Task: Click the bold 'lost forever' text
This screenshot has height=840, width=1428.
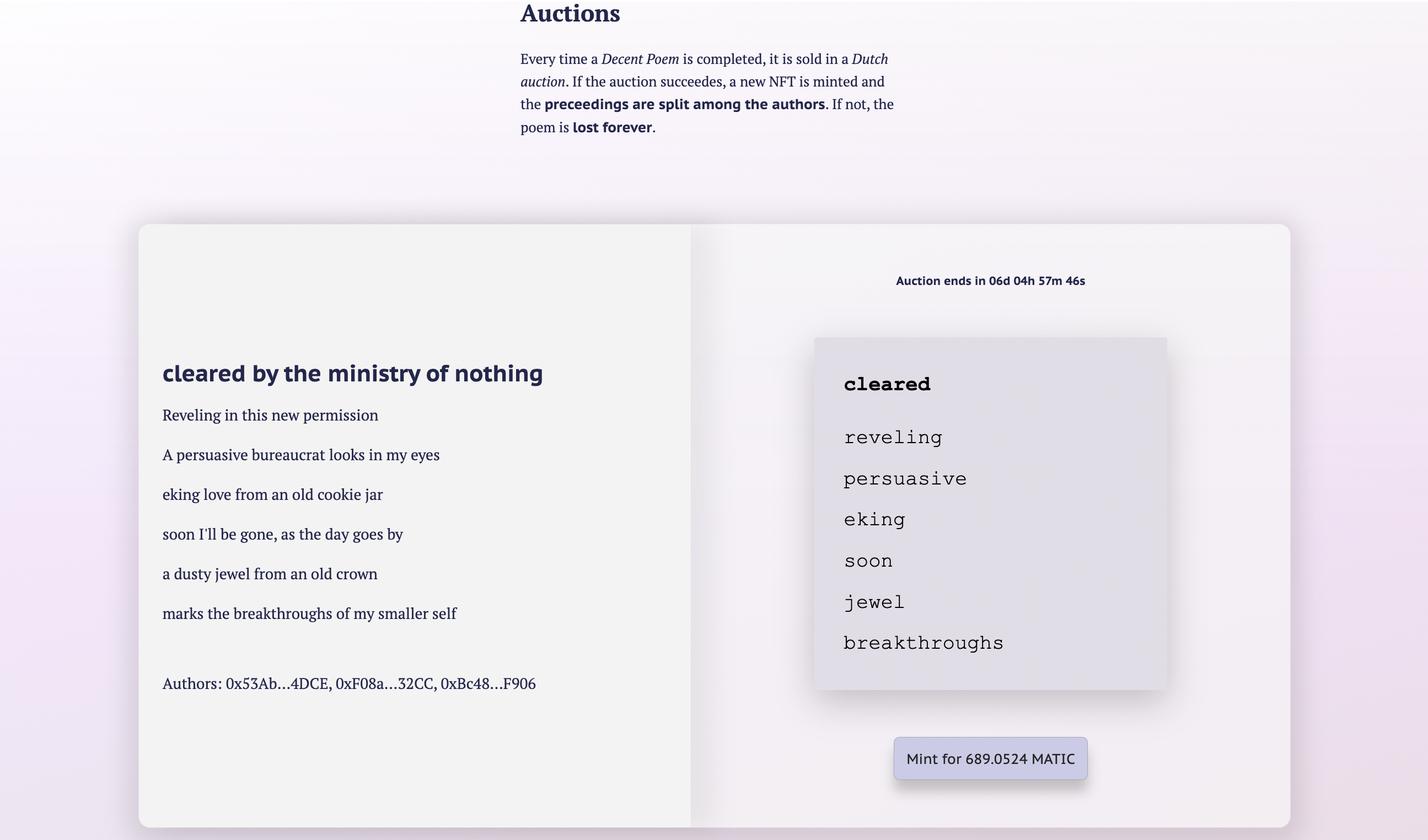Action: [x=612, y=127]
